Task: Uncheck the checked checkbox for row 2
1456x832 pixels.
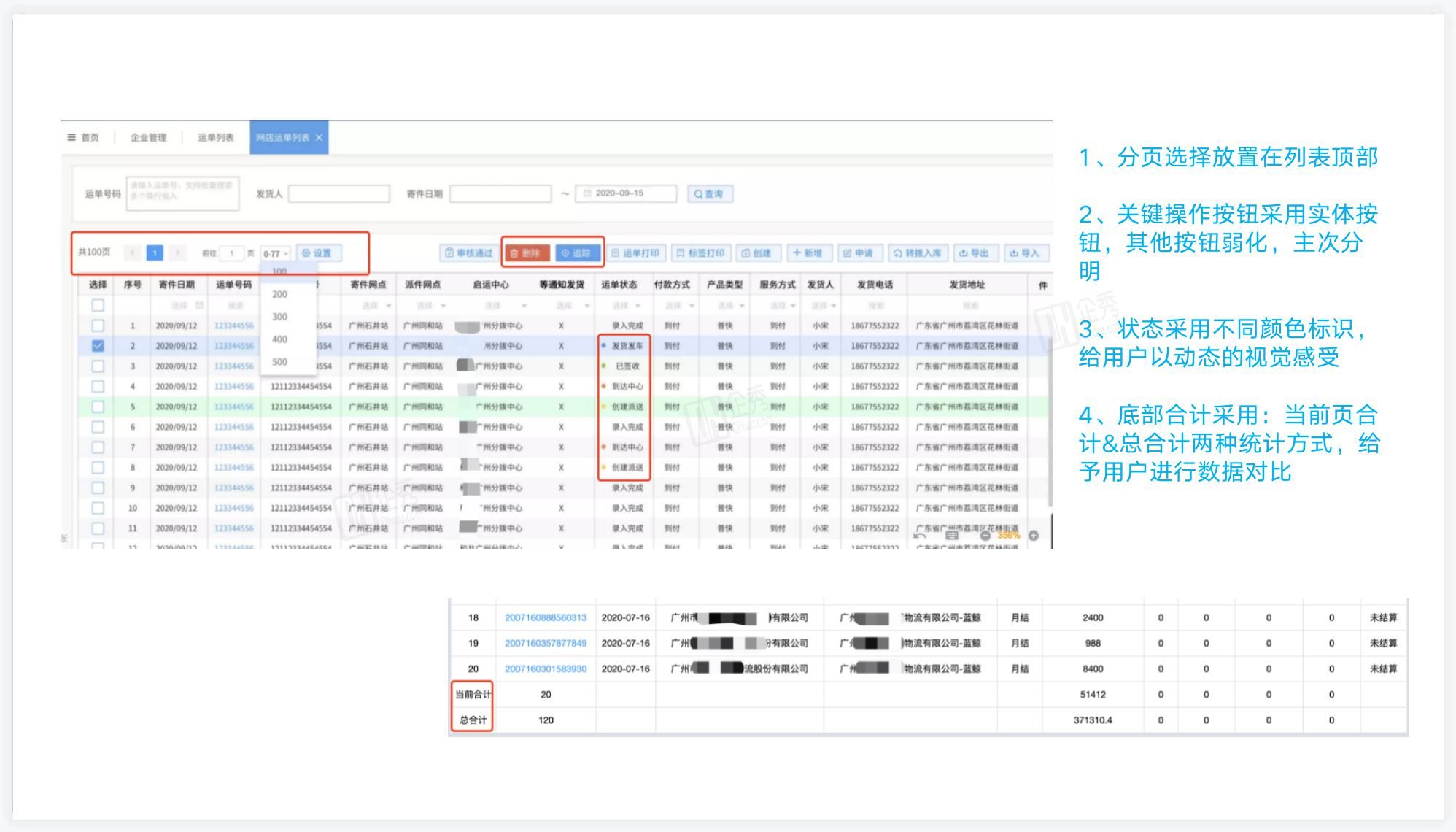Action: (98, 346)
